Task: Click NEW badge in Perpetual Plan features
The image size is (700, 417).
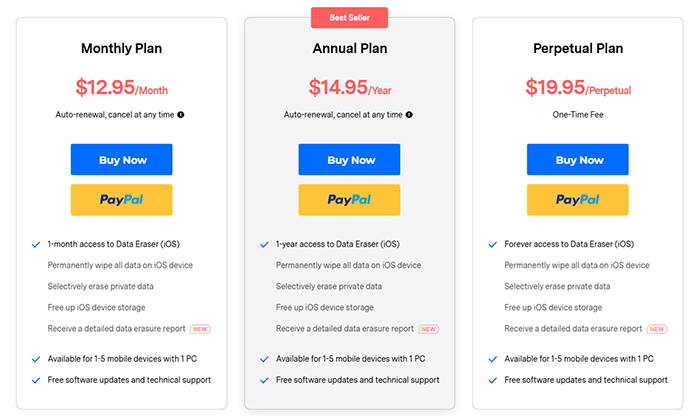Action: click(657, 329)
